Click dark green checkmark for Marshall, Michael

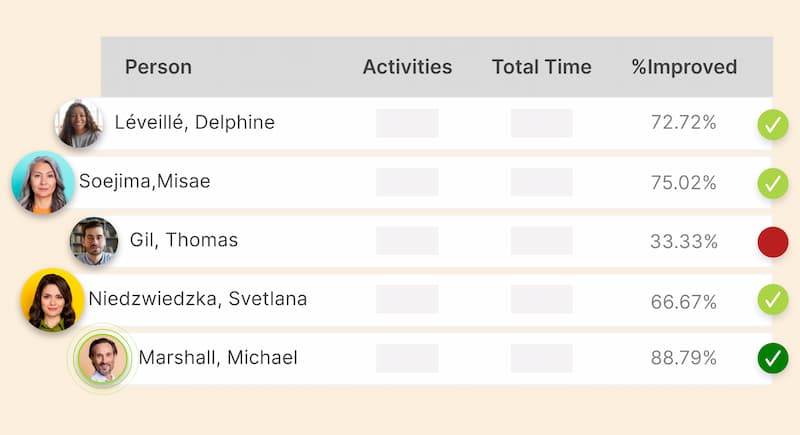tap(772, 357)
